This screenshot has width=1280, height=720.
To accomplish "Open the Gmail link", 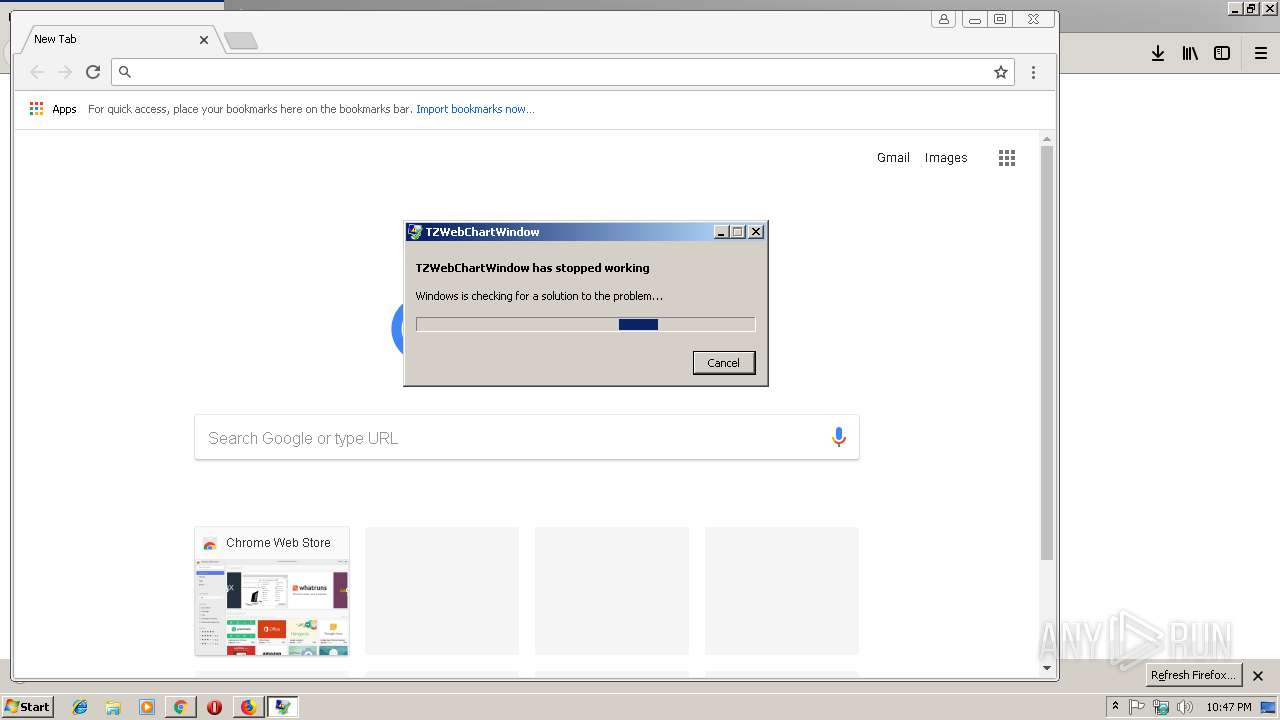I will 893,158.
